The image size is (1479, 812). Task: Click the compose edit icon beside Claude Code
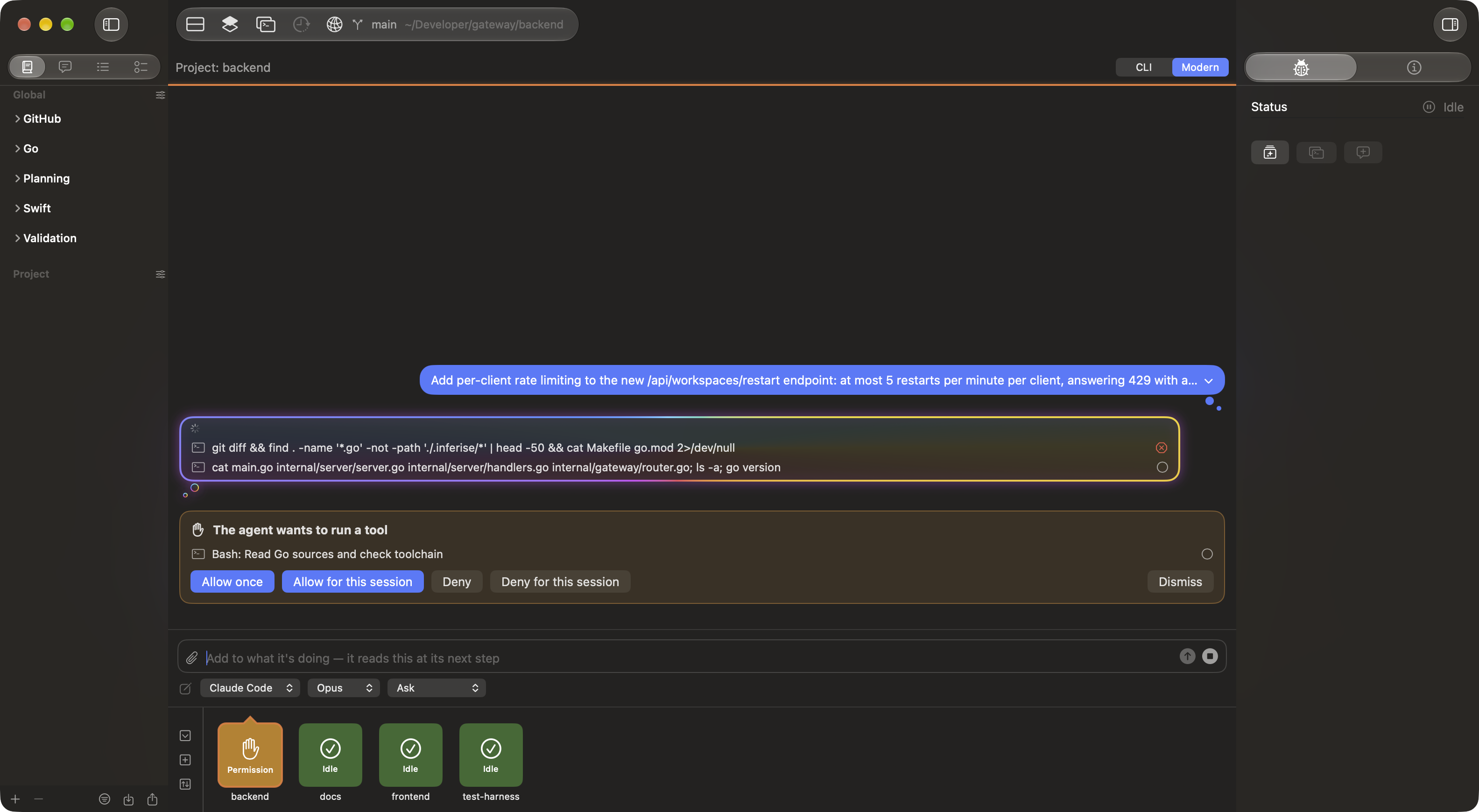click(185, 689)
